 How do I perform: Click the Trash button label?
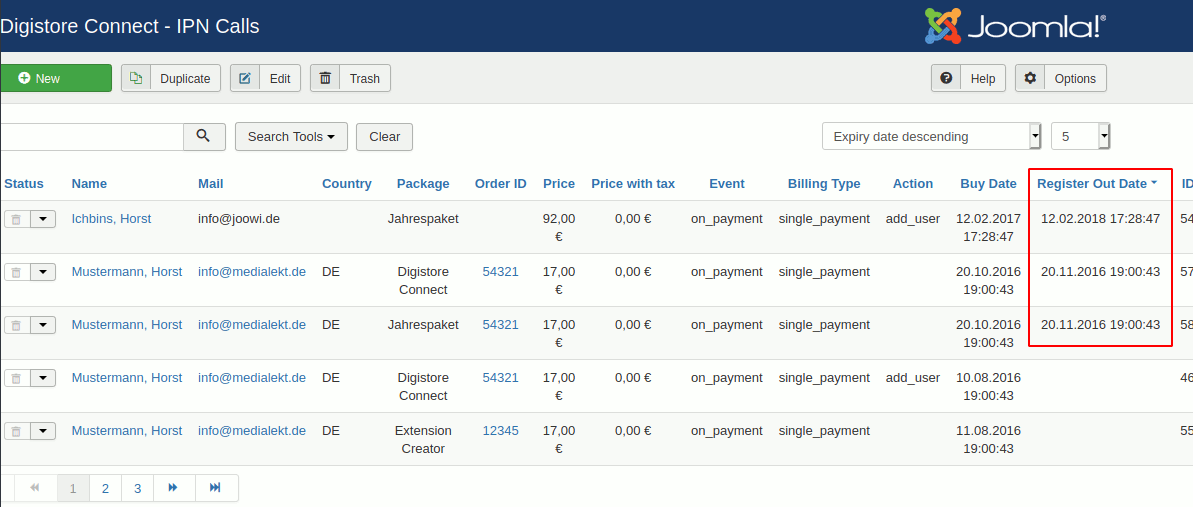click(364, 78)
